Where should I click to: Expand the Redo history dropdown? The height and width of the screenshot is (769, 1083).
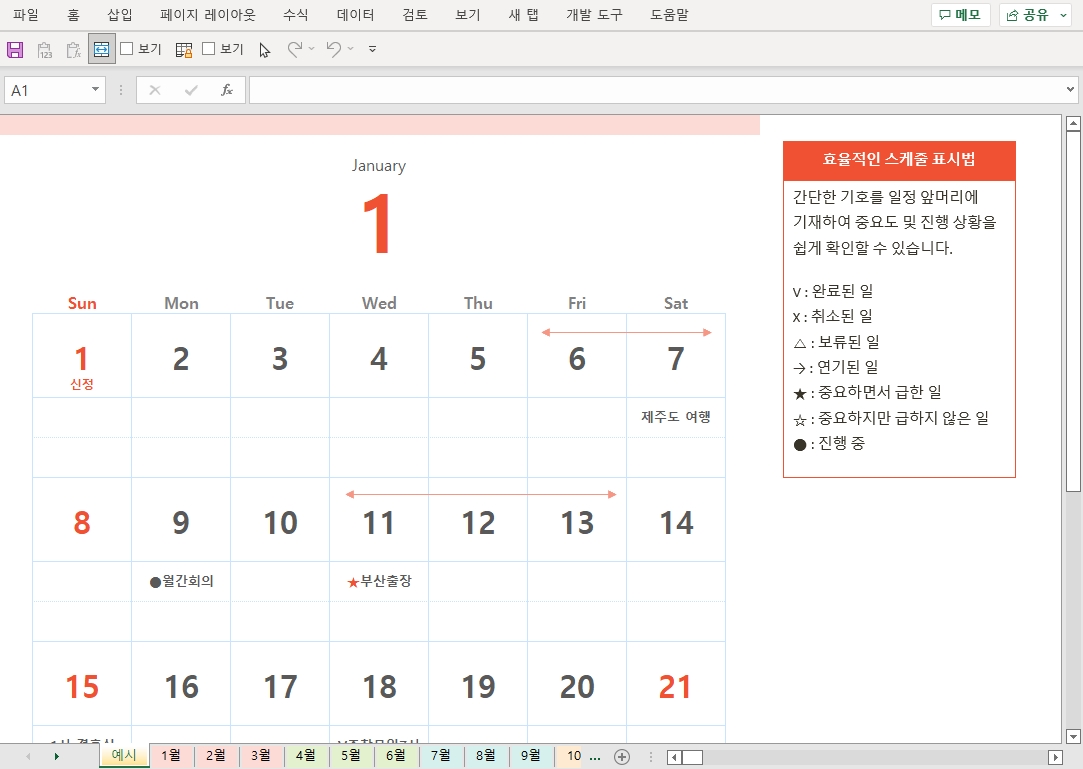(x=312, y=49)
